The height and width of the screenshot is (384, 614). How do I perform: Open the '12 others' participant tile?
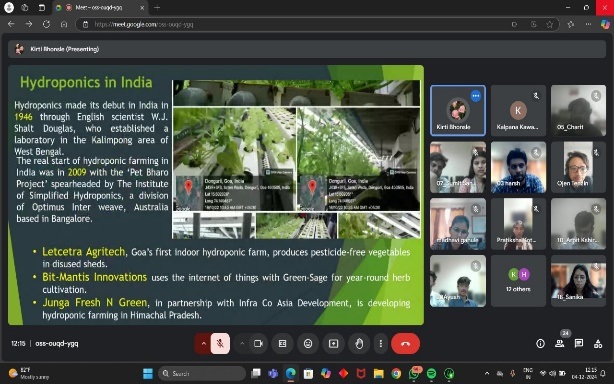click(518, 281)
